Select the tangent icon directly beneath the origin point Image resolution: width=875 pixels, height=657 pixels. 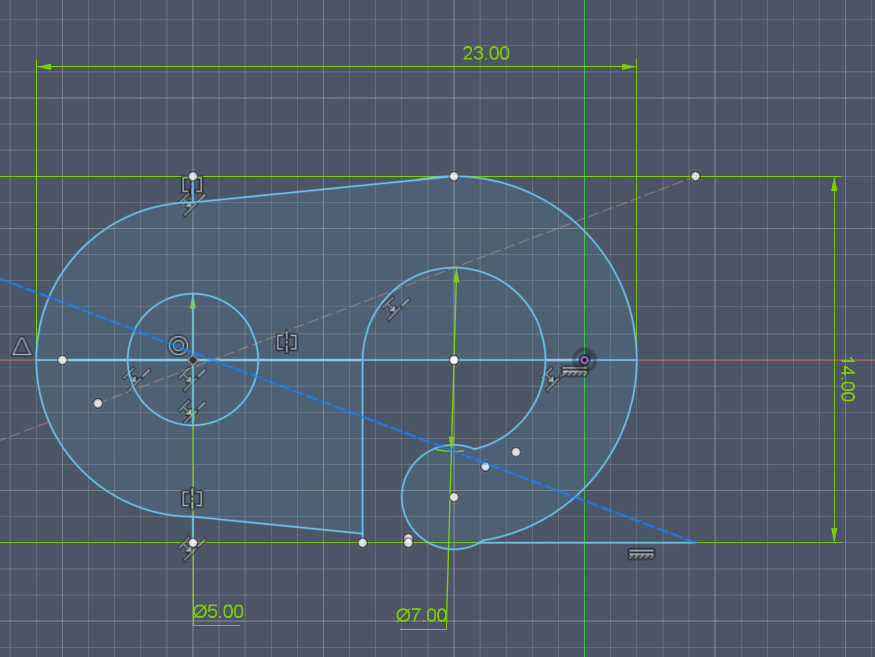[193, 379]
